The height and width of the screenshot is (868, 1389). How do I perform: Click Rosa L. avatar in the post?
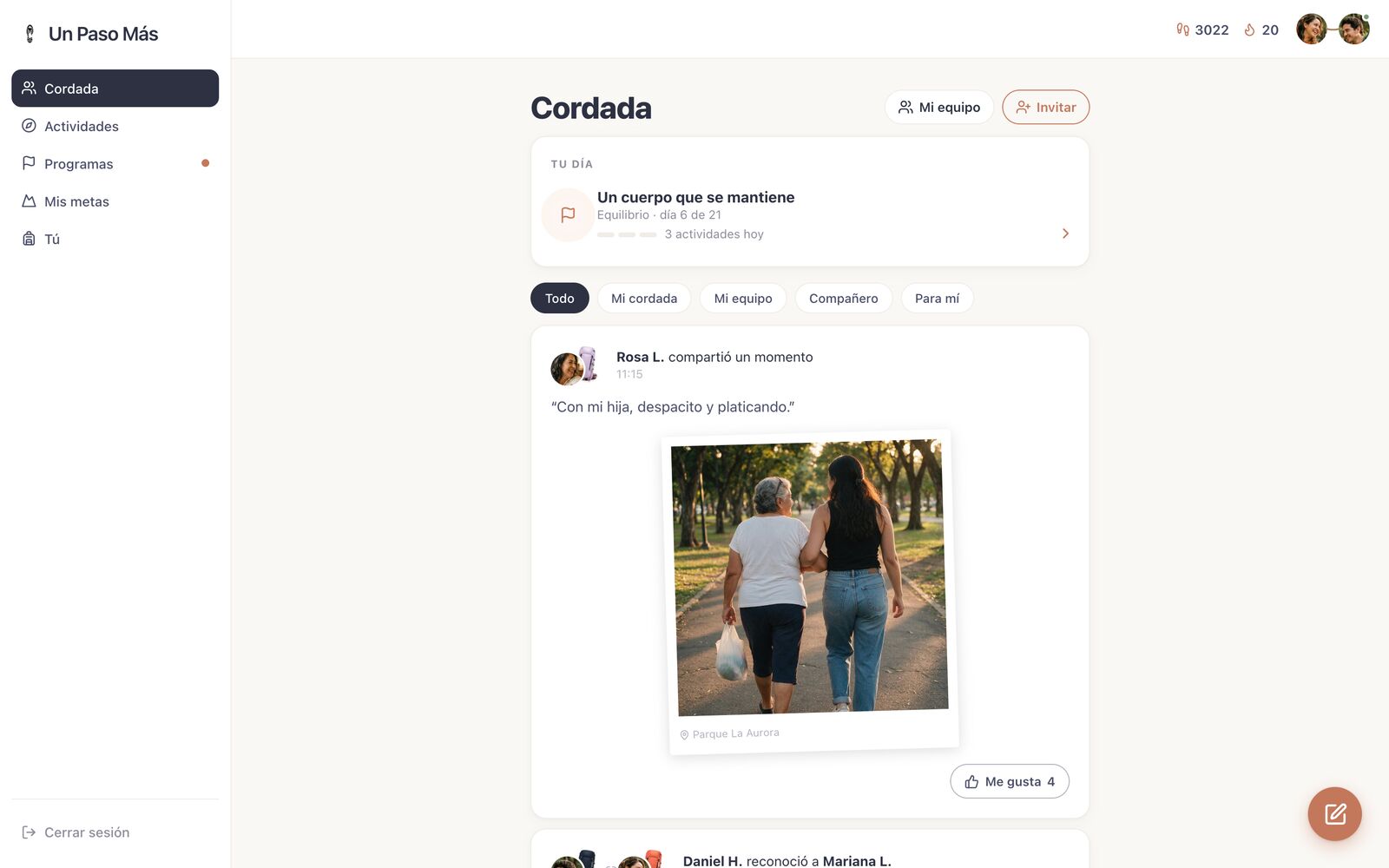tap(567, 368)
